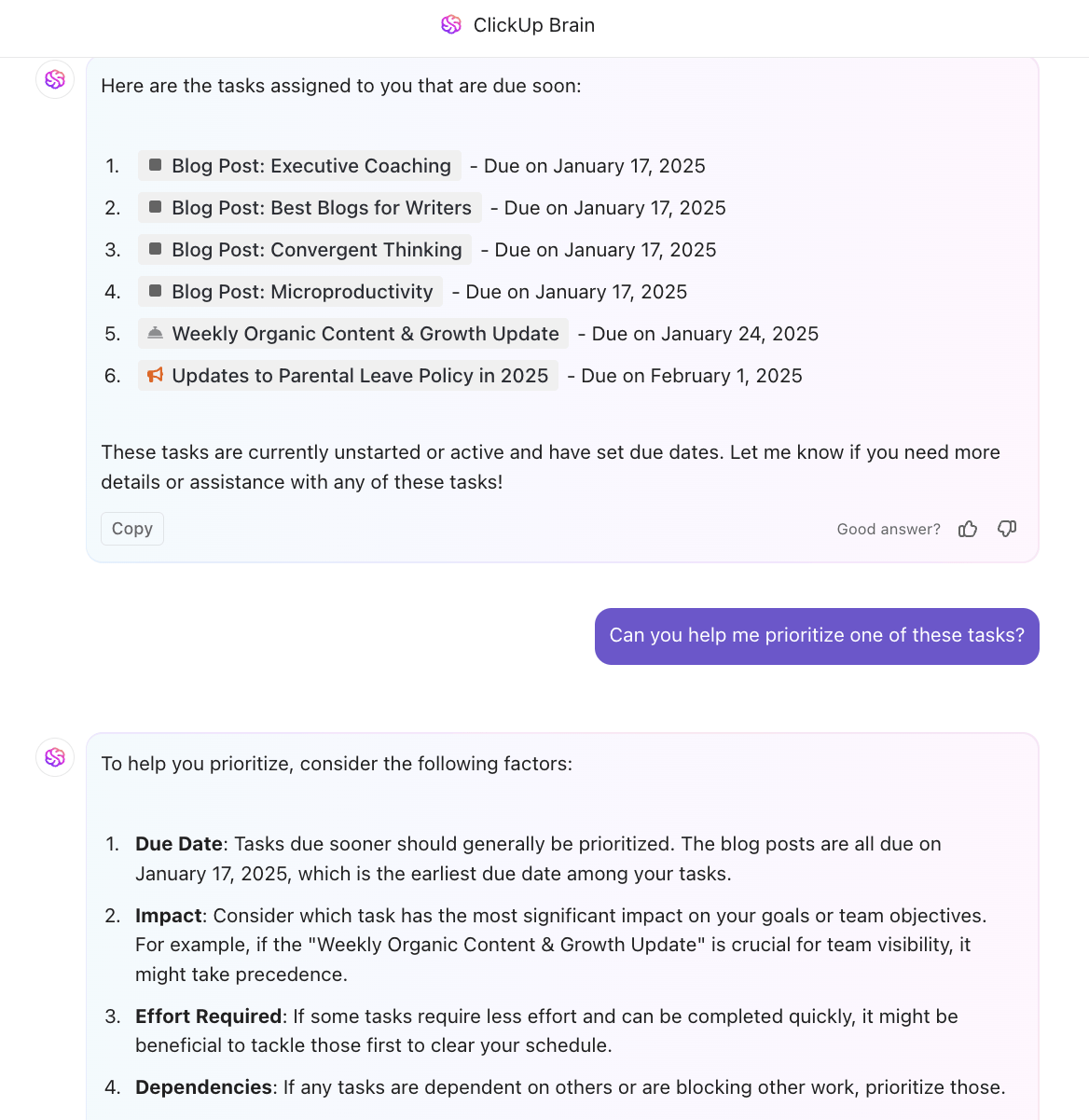
Task: Click status square icon on Microproductivity task
Action: [156, 291]
